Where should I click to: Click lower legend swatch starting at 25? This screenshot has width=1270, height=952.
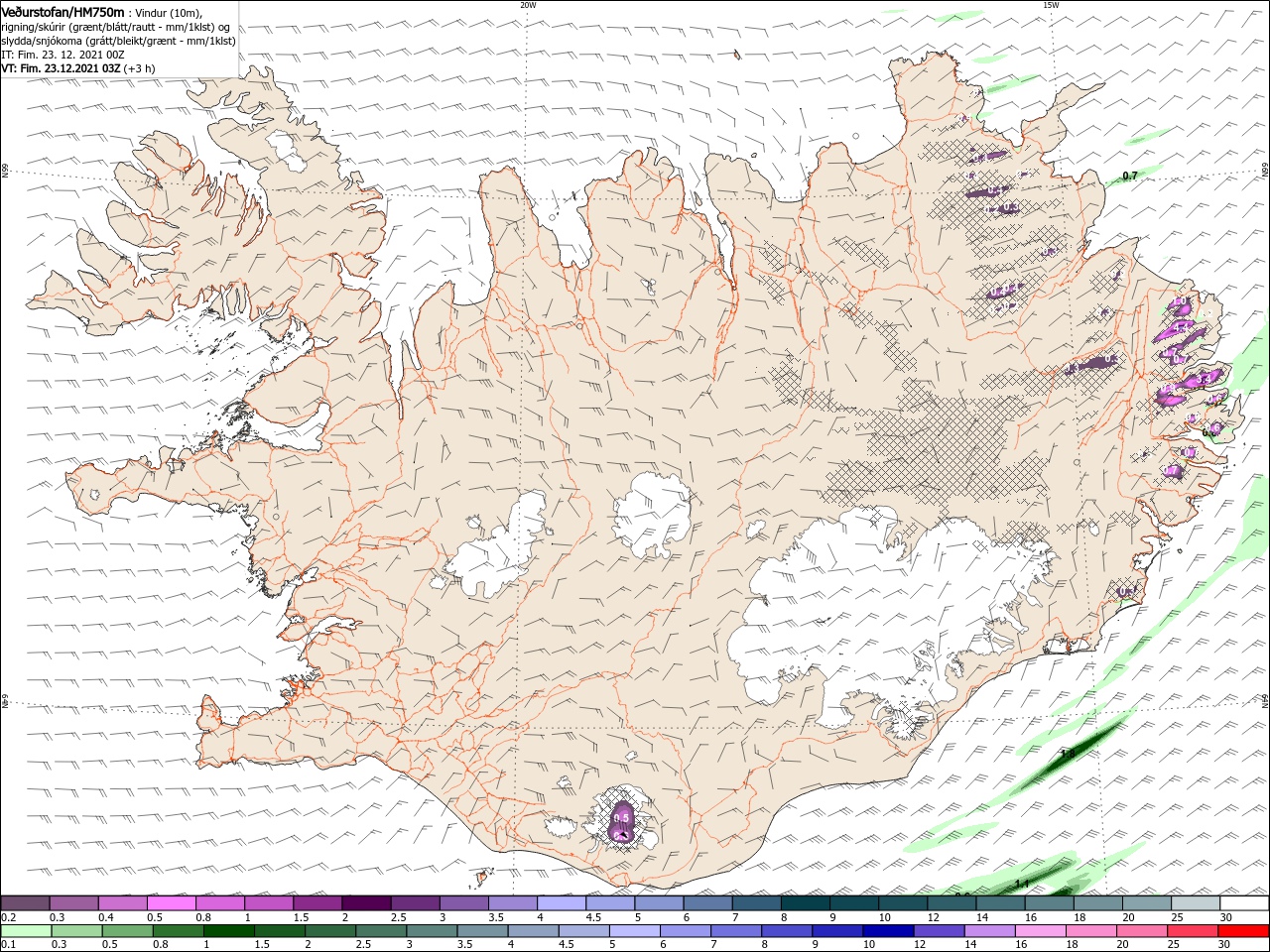tap(1192, 931)
